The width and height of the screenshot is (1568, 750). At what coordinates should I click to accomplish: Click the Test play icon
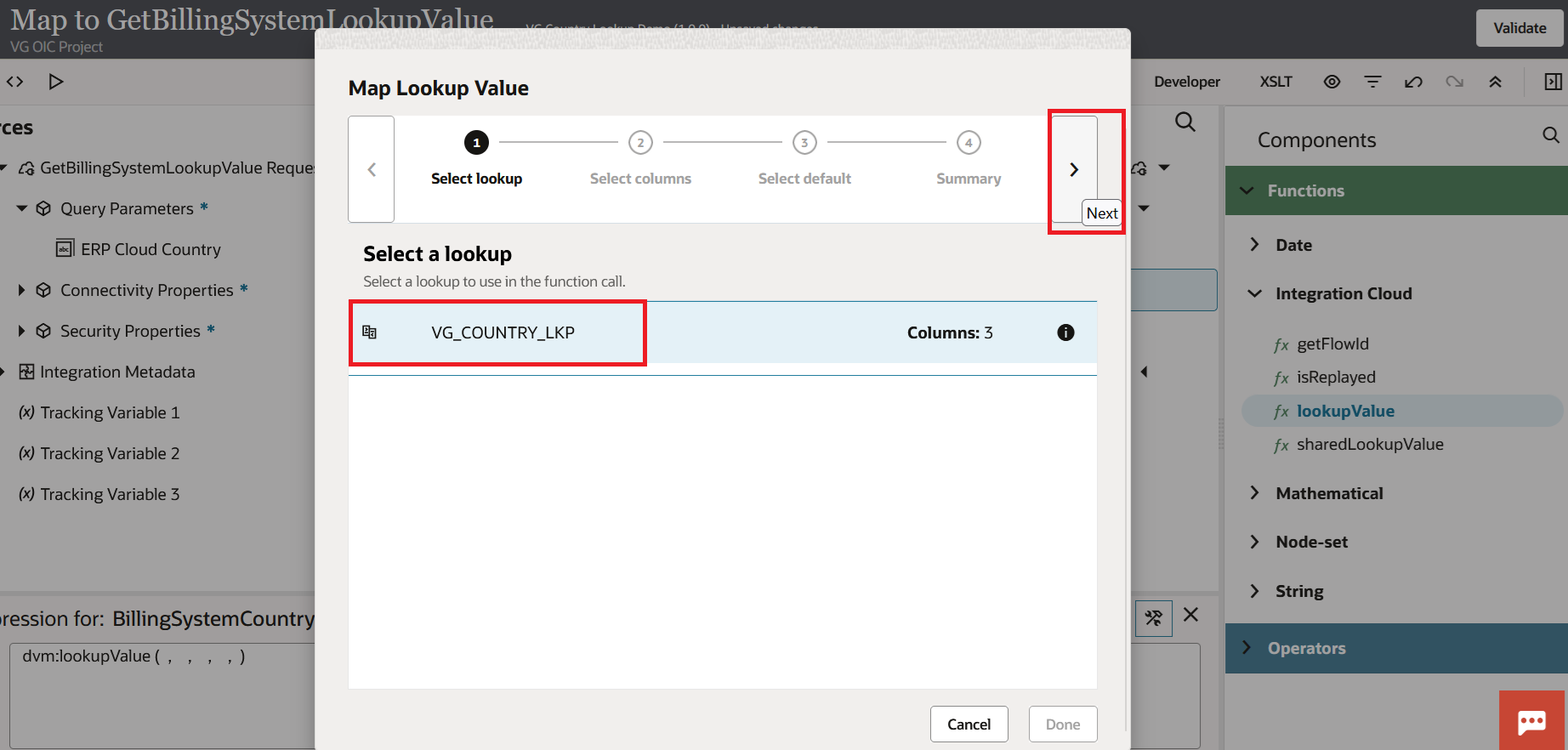point(56,82)
